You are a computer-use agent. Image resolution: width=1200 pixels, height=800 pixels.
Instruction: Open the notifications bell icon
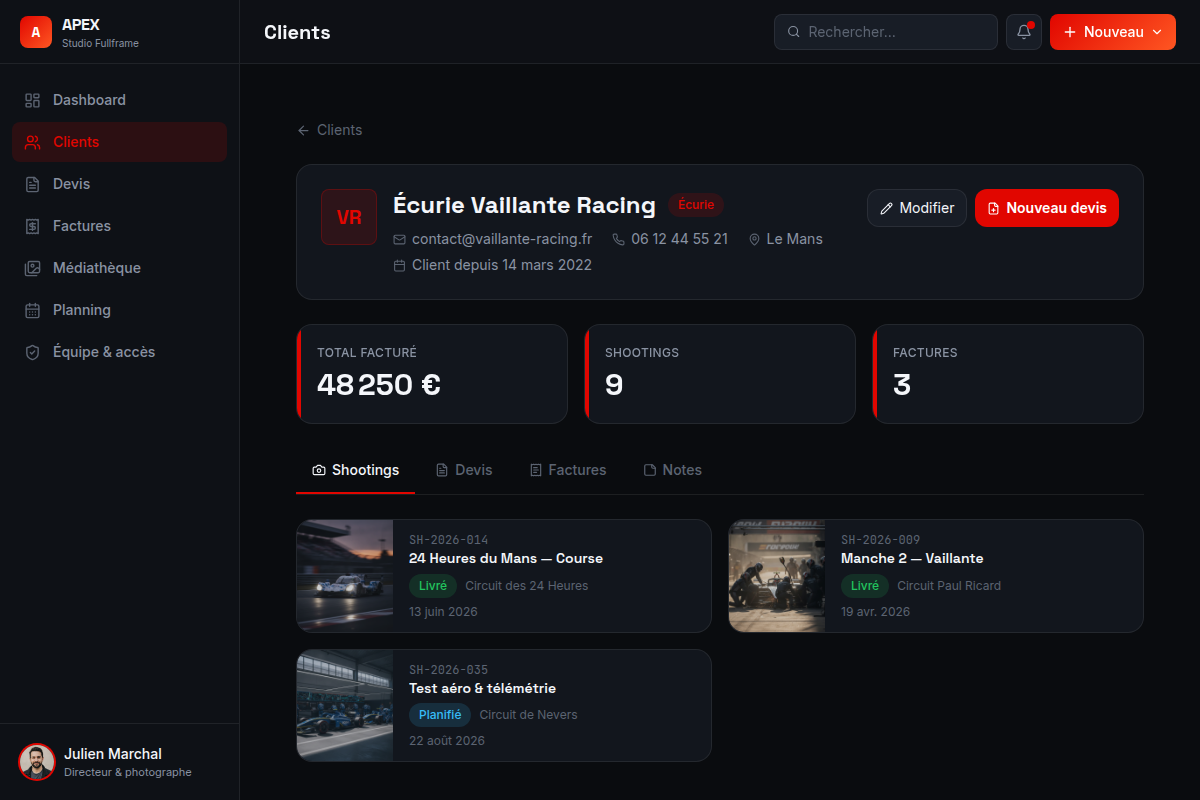click(x=1024, y=32)
